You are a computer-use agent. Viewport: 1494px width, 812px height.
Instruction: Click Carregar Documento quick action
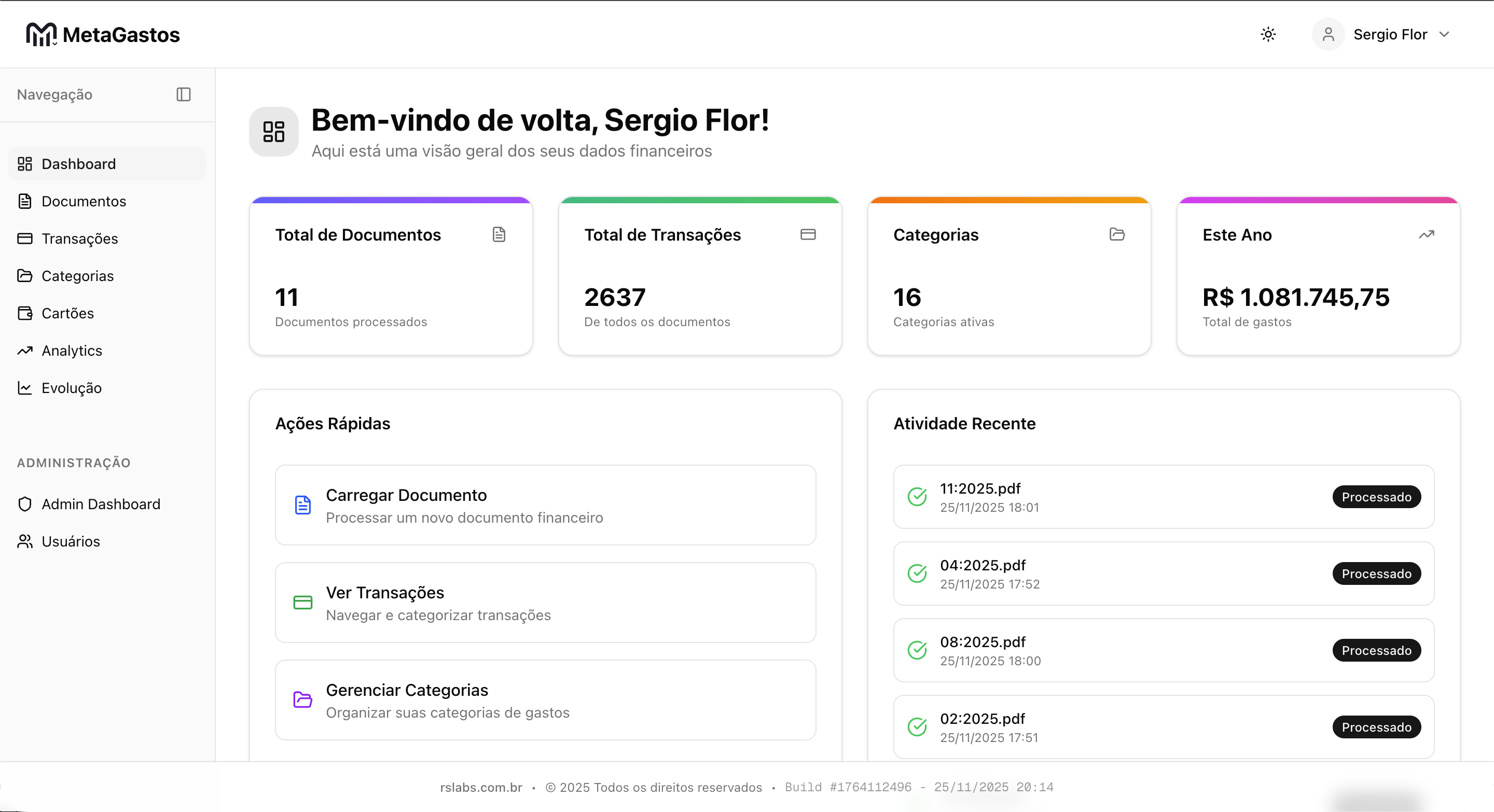pos(544,506)
